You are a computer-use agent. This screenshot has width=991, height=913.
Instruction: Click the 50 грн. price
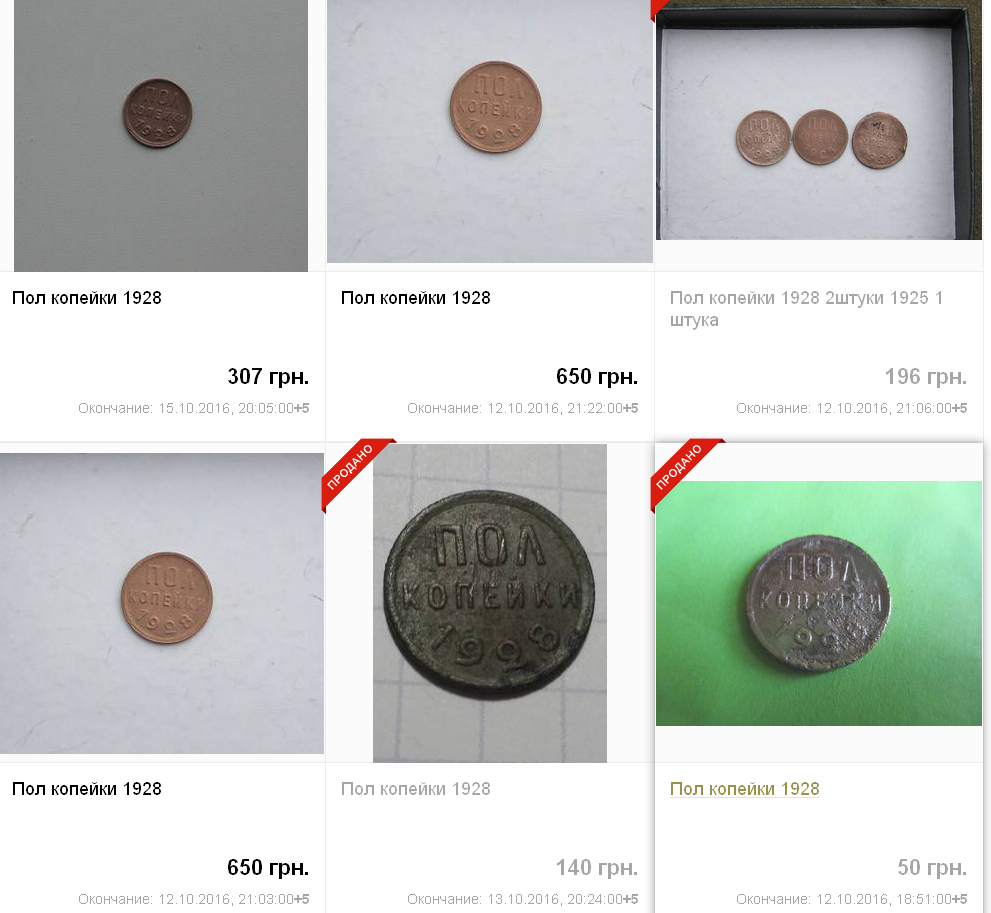[932, 868]
